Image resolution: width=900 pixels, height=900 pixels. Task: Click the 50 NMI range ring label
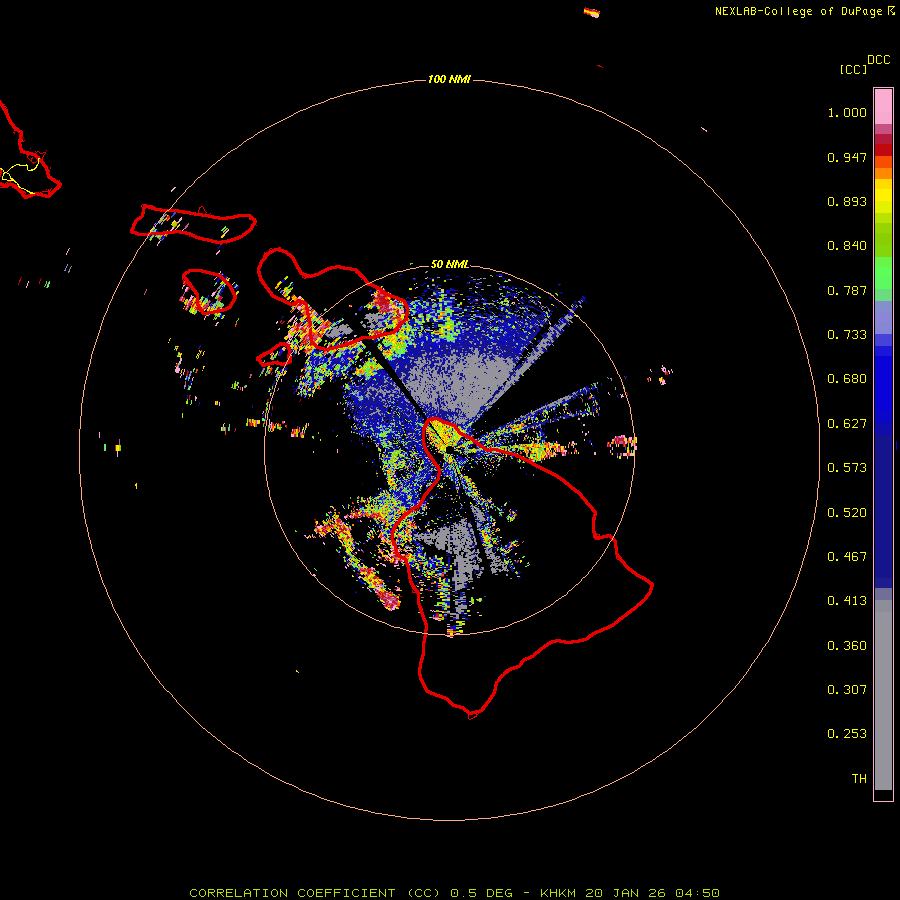point(449,264)
